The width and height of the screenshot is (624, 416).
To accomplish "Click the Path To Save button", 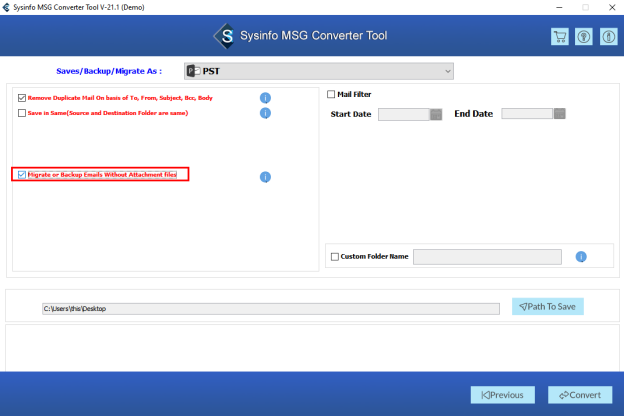I will 548,307.
